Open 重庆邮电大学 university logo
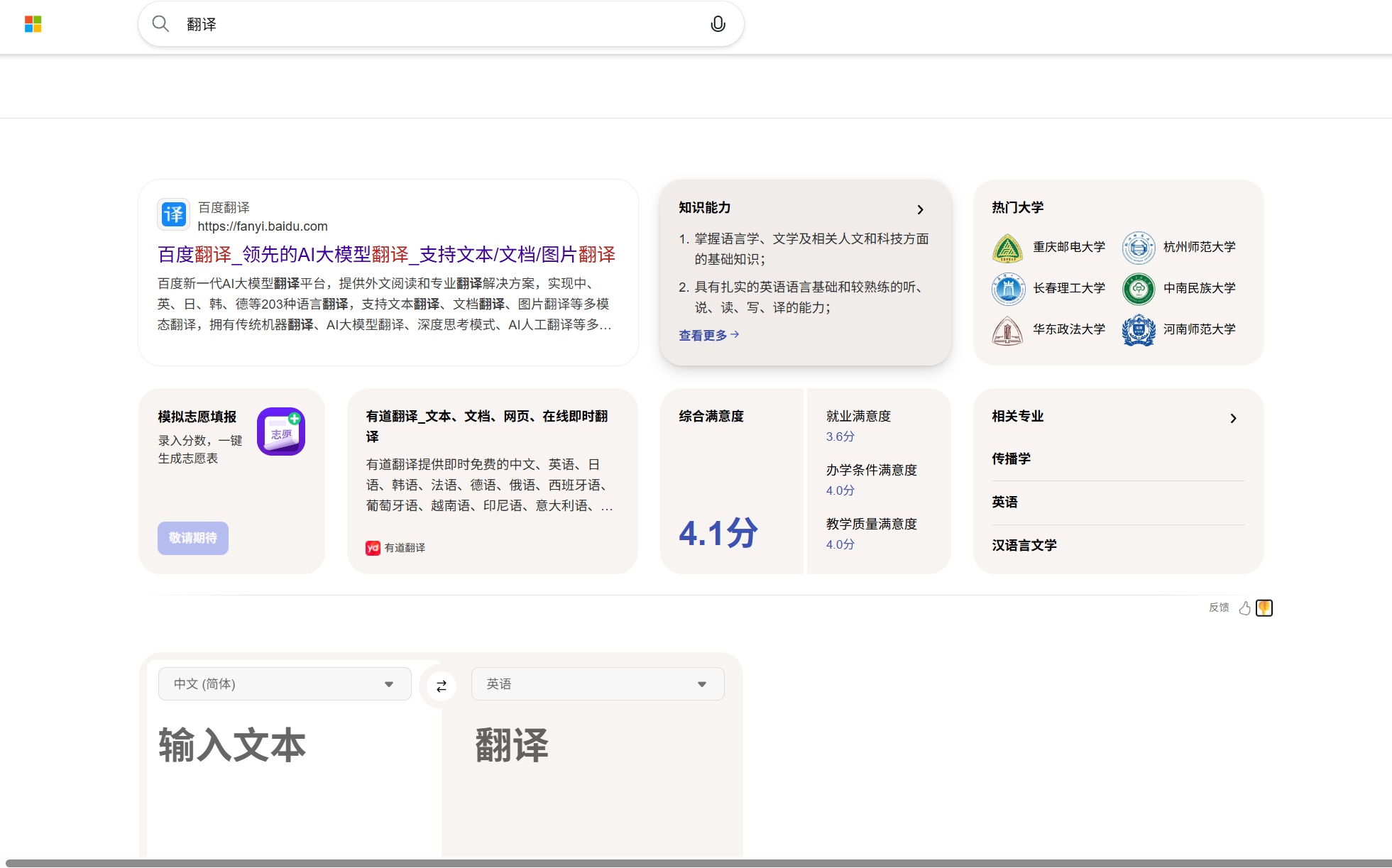 [x=1007, y=248]
